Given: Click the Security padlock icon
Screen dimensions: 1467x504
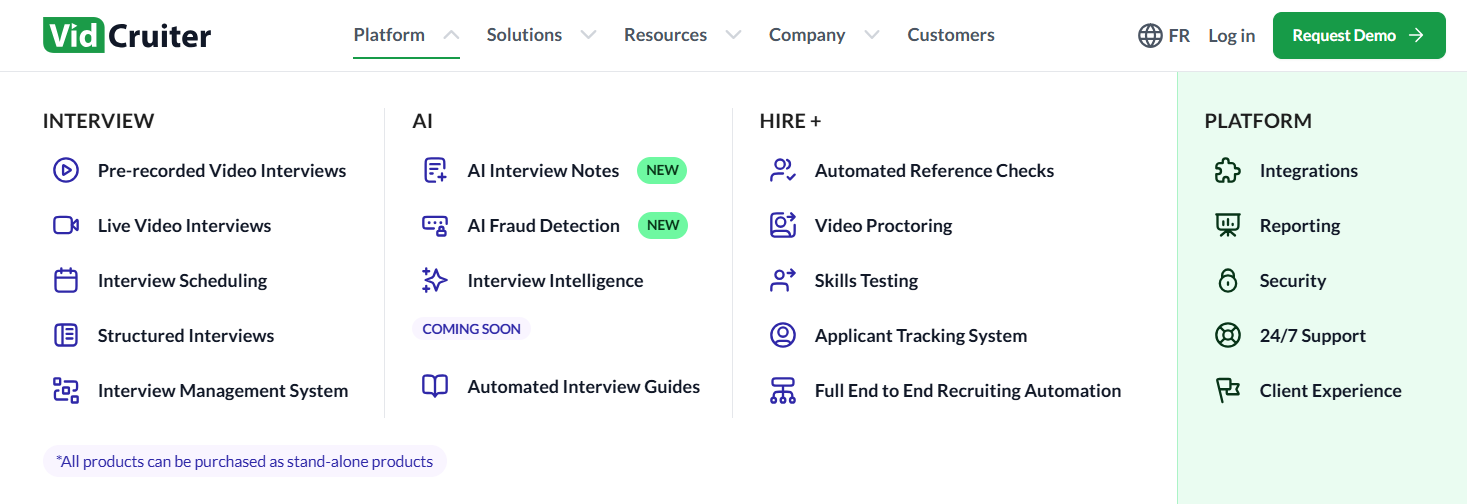Looking at the screenshot, I should click(1227, 281).
